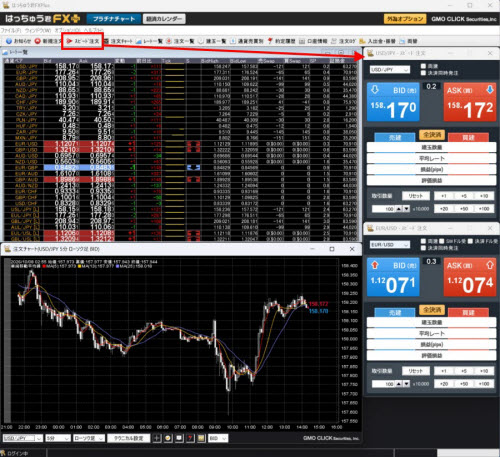
Task: Open 外為オプション from the header
Action: point(405,19)
